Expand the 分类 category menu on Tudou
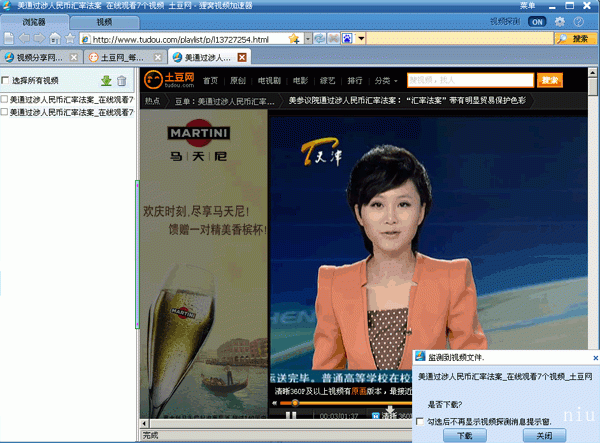600x443 pixels. 386,81
